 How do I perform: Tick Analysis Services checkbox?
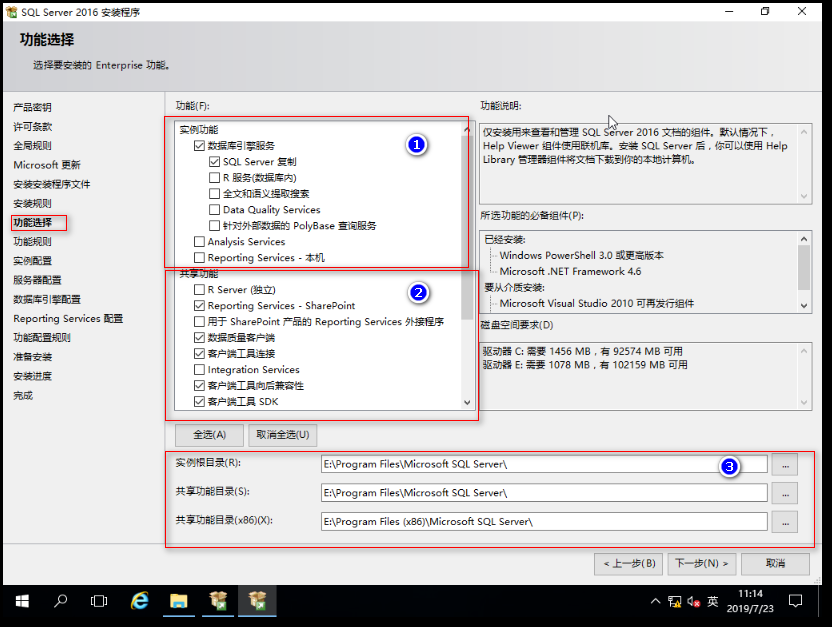200,242
